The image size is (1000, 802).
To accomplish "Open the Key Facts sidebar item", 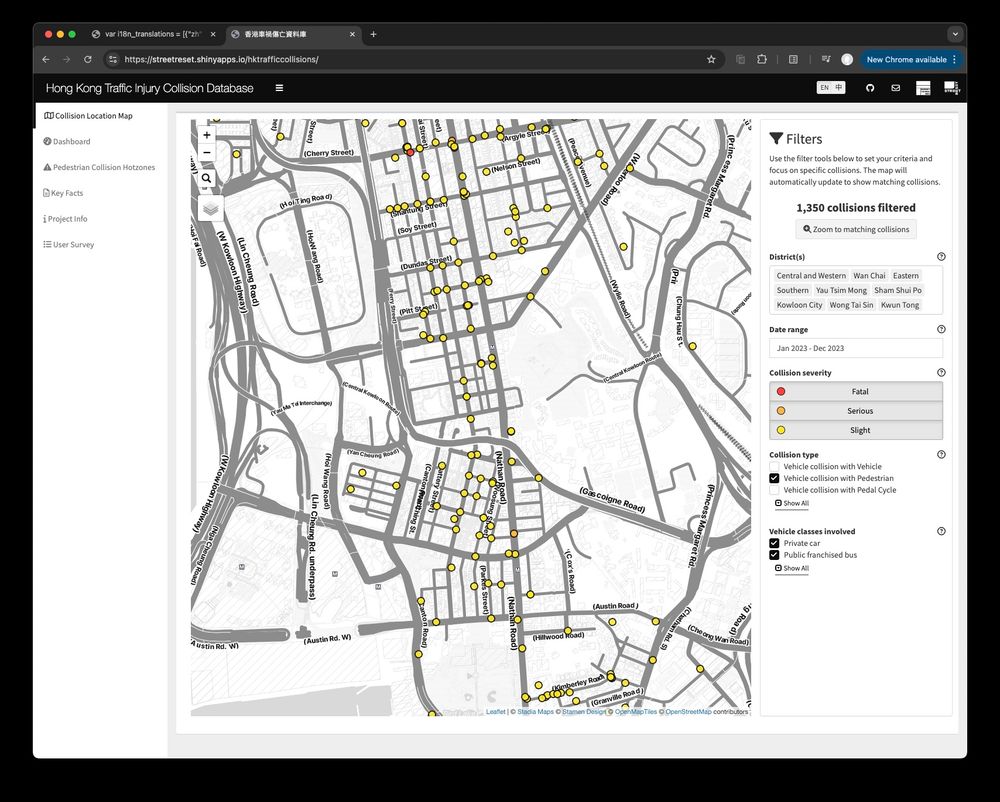I will coord(62,193).
